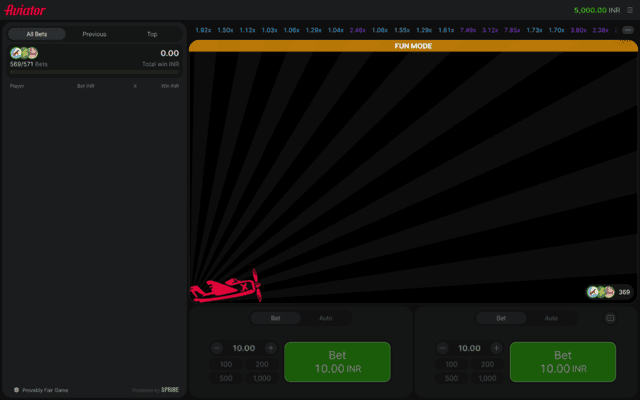The image size is (640, 400).
Task: Choose 1,000 quick amount in first panel
Action: 262,378
